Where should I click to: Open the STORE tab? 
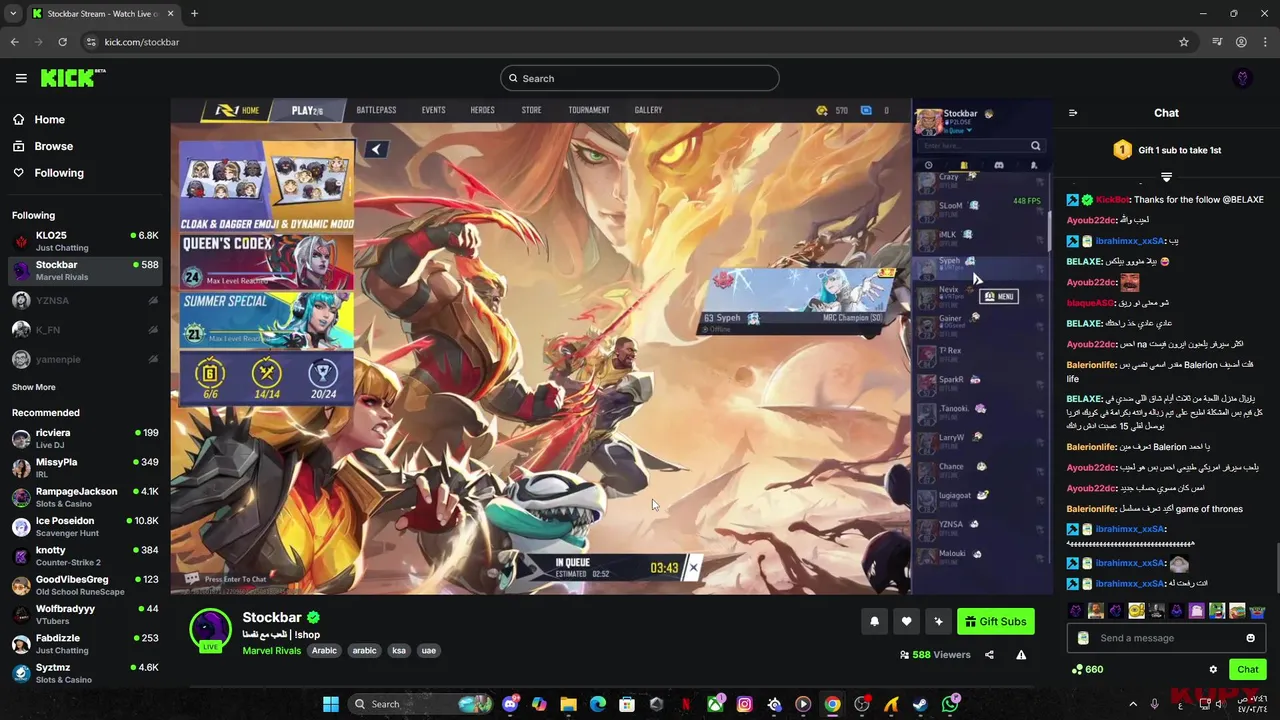click(531, 110)
